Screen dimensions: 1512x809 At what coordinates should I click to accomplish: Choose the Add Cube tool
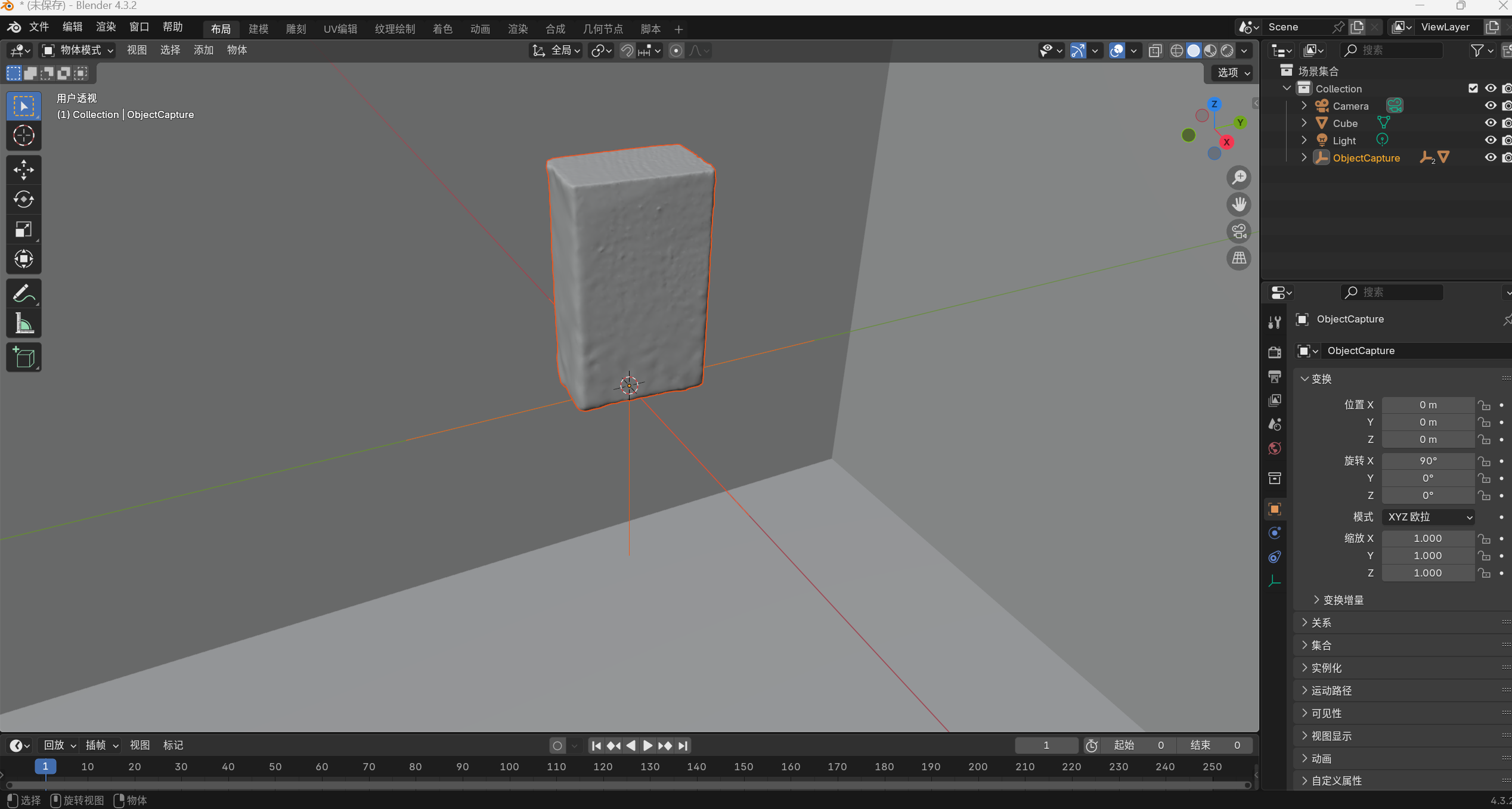[24, 358]
